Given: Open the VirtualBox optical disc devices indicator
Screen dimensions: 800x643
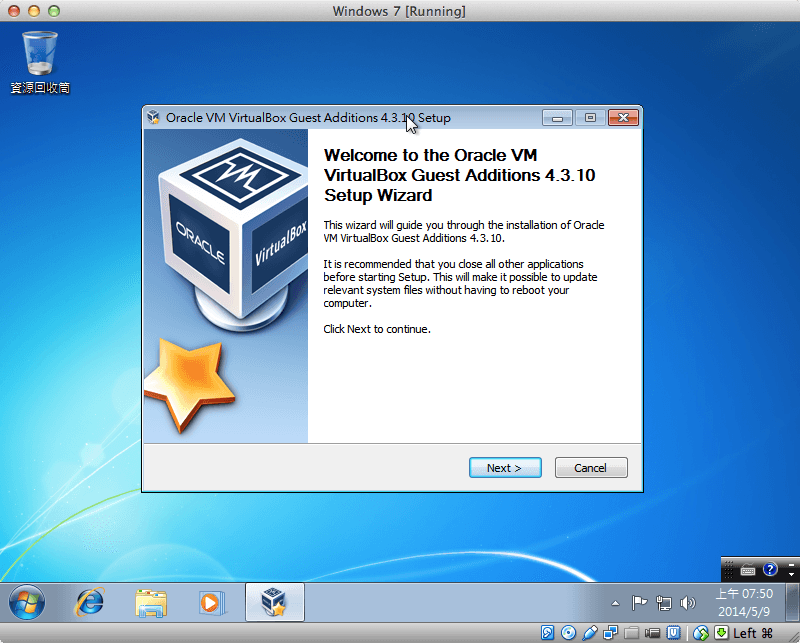Looking at the screenshot, I should 568,632.
